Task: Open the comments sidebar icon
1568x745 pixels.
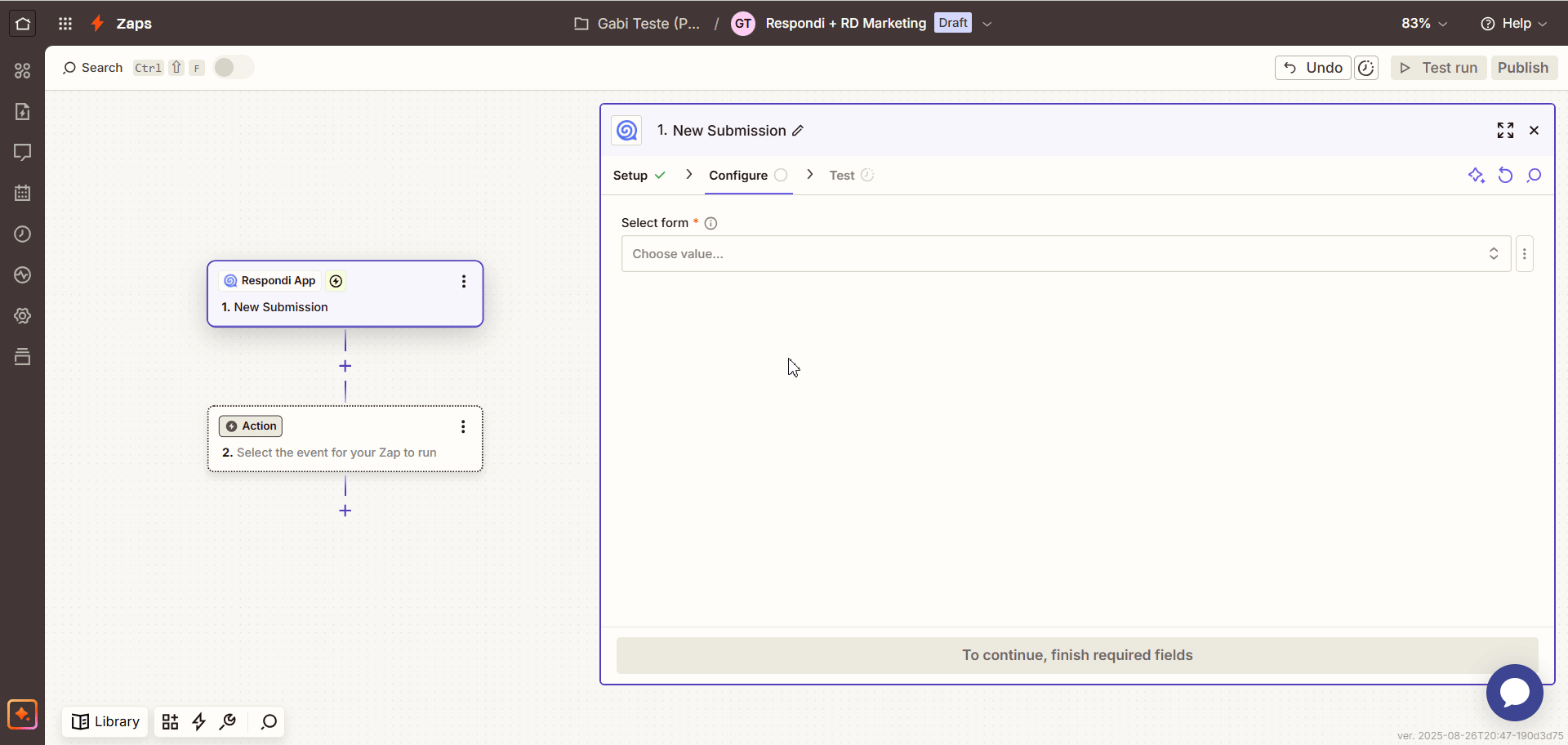Action: (x=23, y=153)
